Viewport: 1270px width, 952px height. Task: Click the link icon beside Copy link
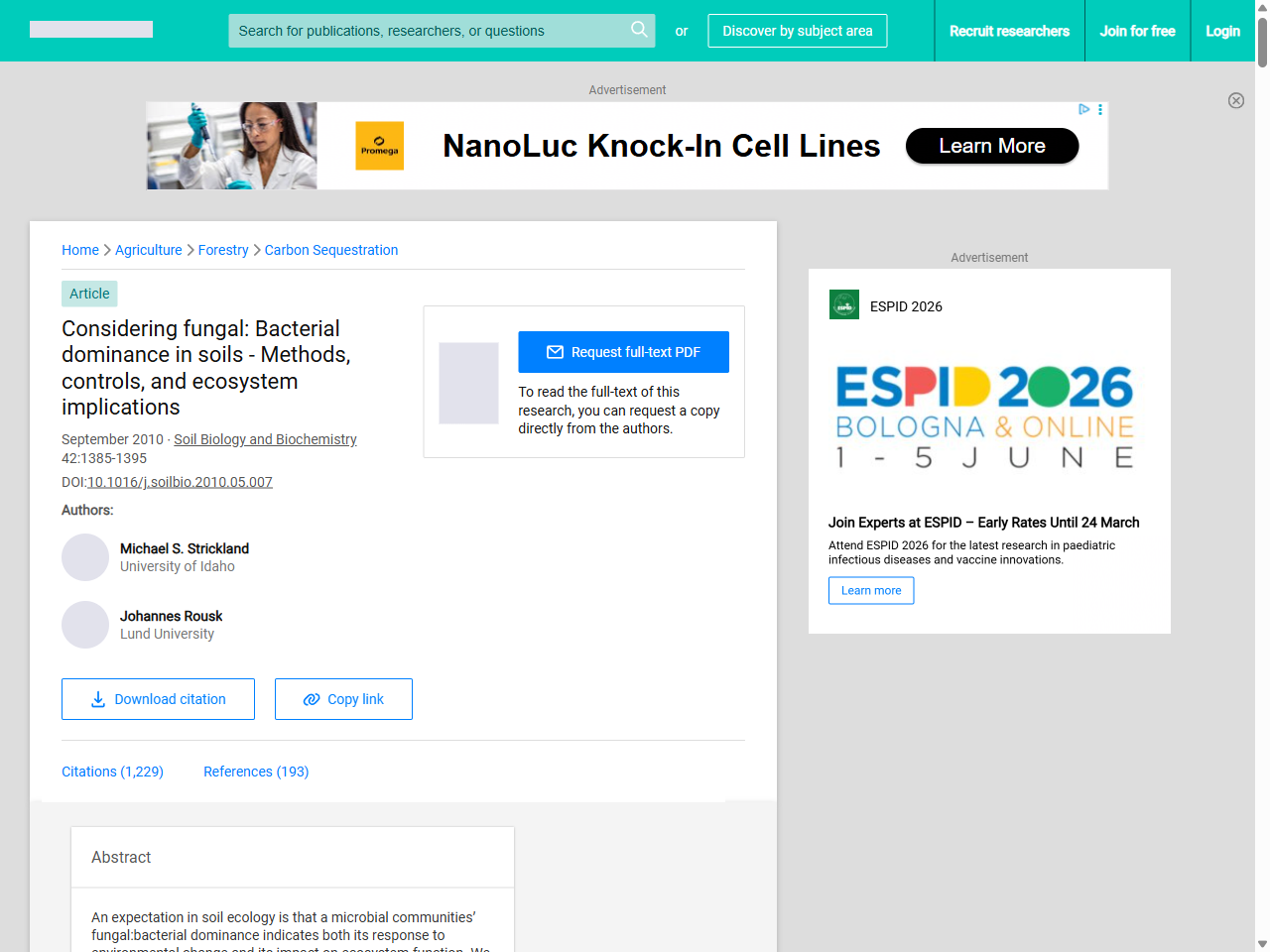point(311,699)
